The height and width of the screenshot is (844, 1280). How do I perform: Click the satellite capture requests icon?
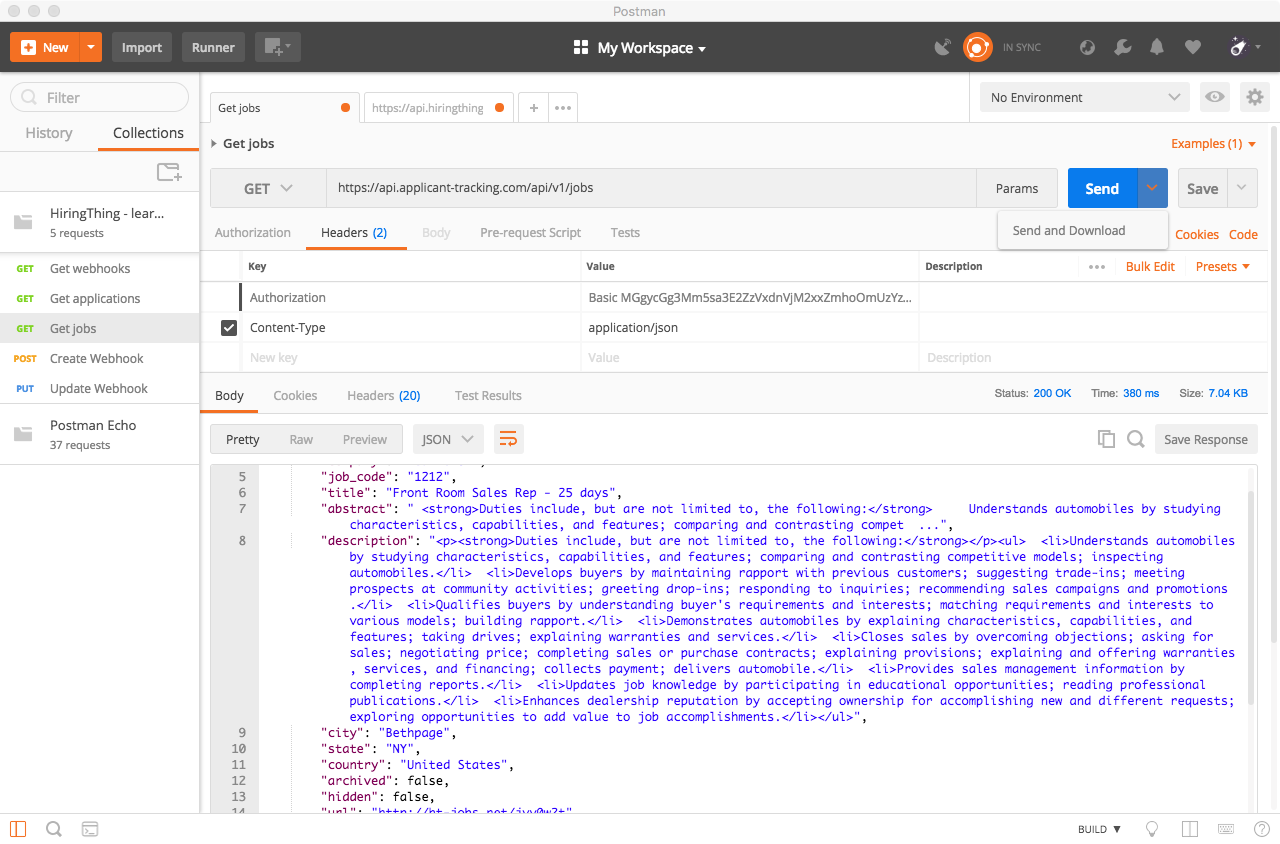[x=943, y=47]
